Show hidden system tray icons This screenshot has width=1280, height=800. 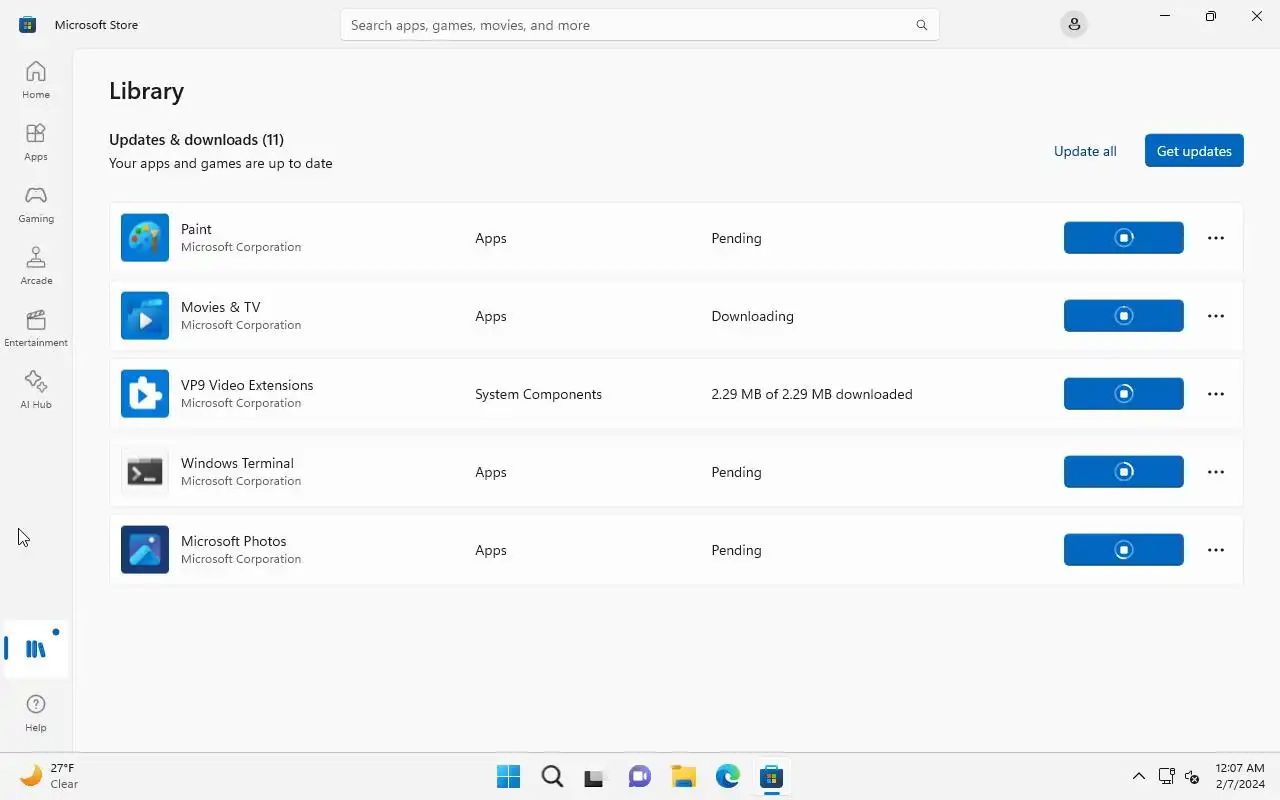[1138, 776]
